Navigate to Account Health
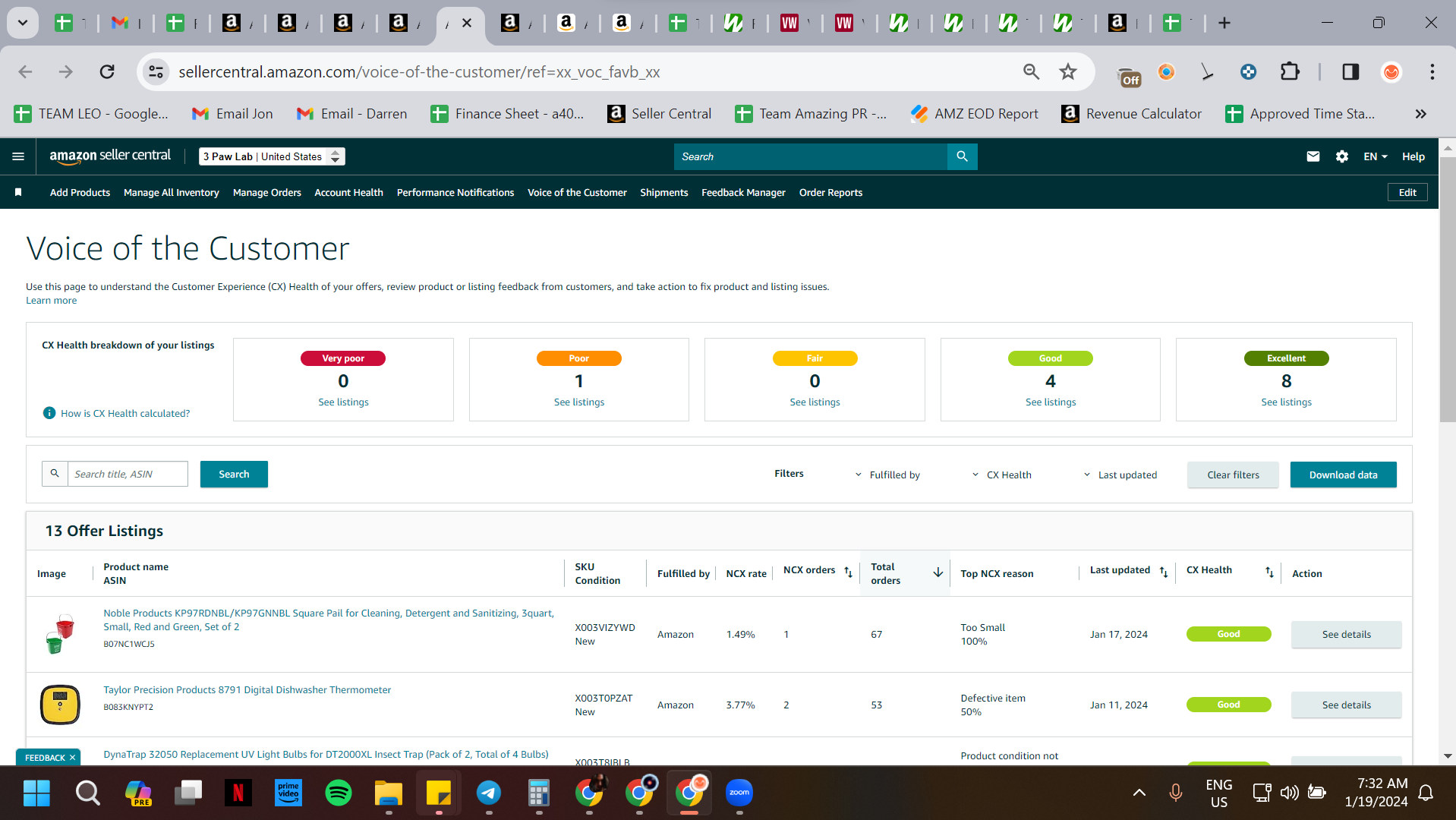The width and height of the screenshot is (1456, 820). [x=349, y=193]
